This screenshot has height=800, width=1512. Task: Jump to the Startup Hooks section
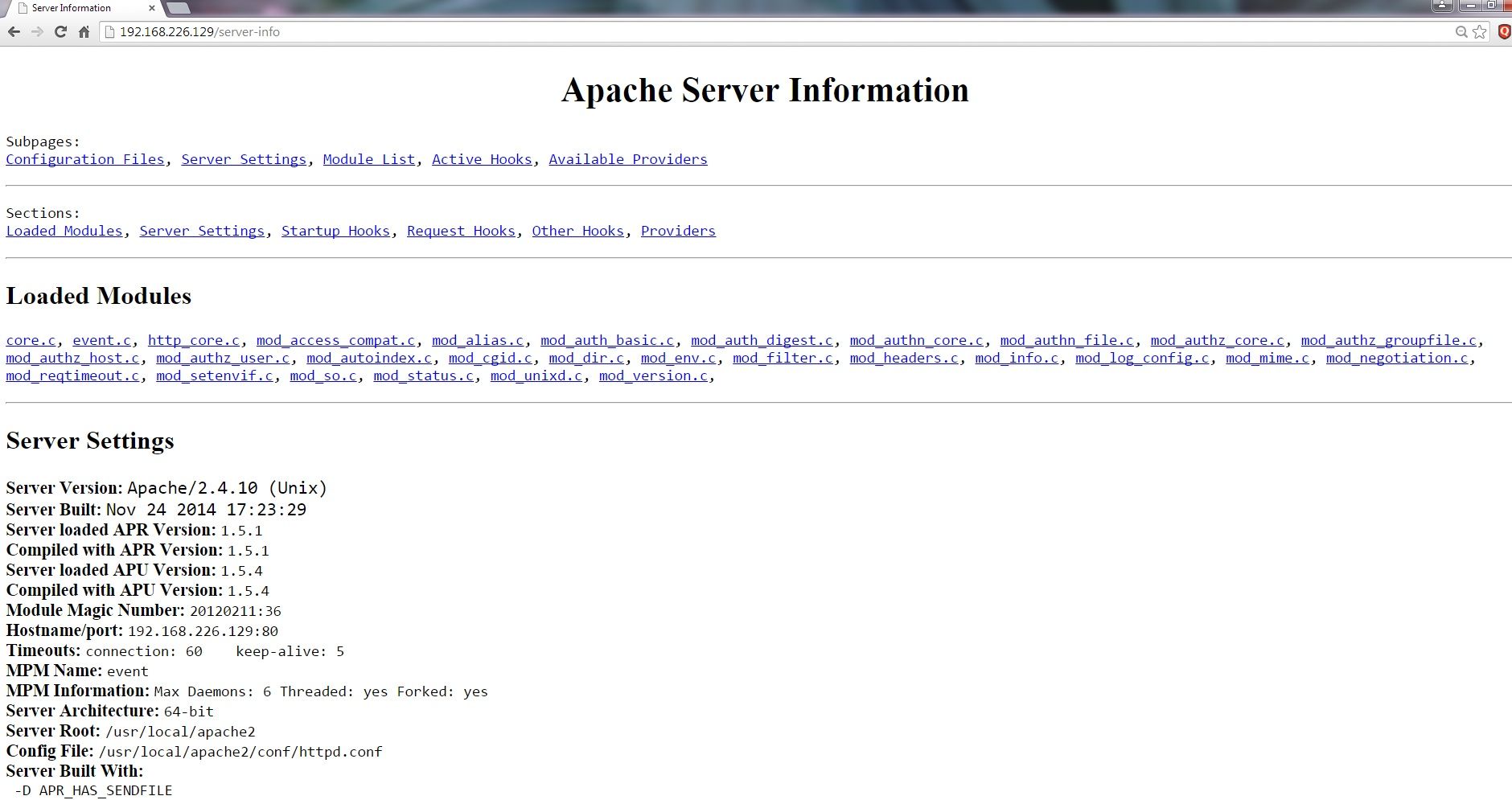(335, 231)
